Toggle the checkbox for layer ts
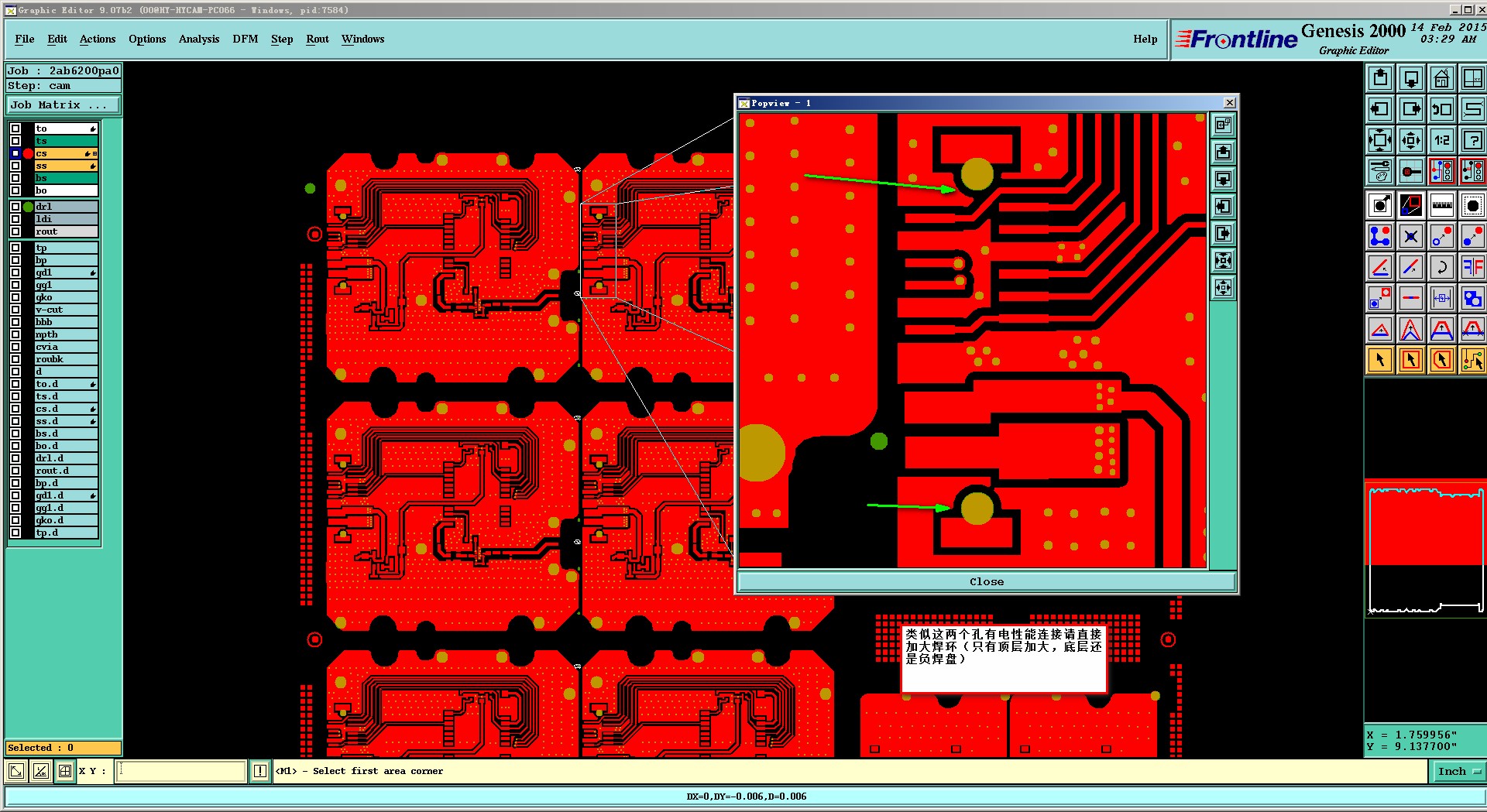1487x812 pixels. coord(15,141)
